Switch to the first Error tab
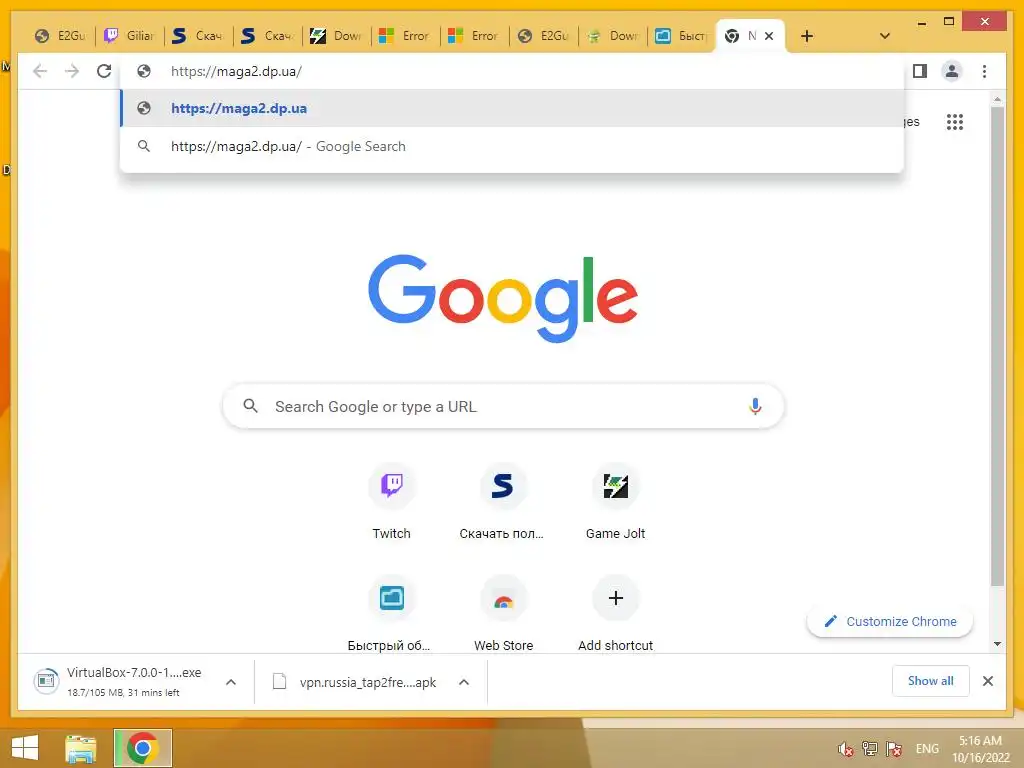This screenshot has height=768, width=1024. pyautogui.click(x=405, y=36)
